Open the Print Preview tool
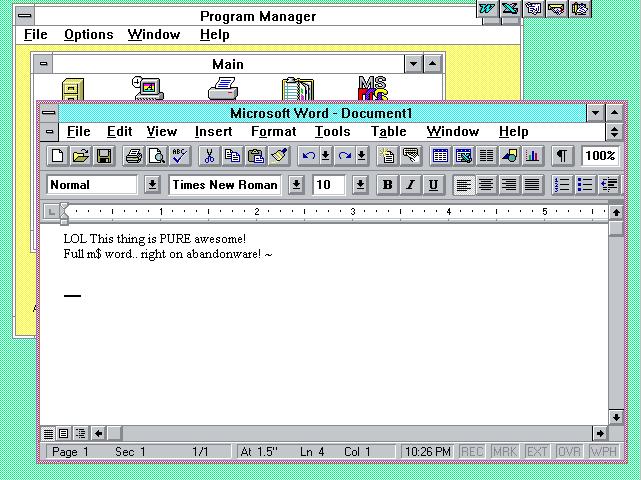Screen dimensions: 641x480 coord(156,156)
